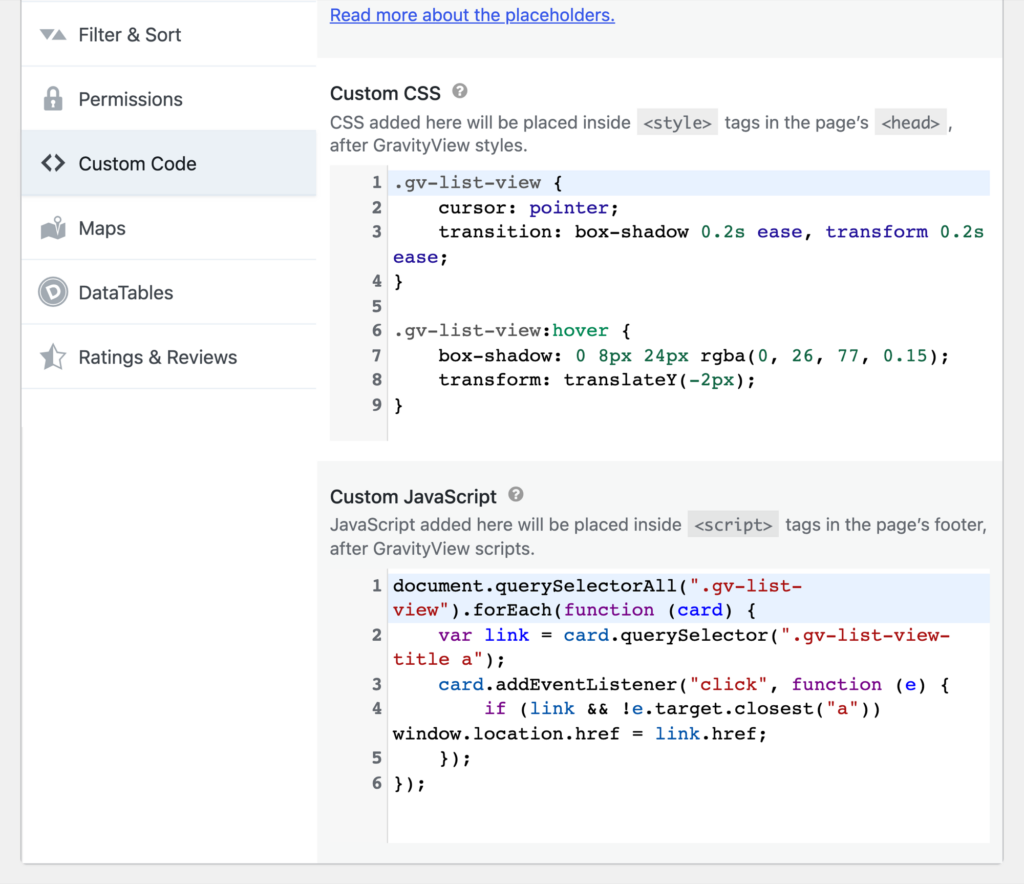The height and width of the screenshot is (884, 1024).
Task: Click the '<script>' code tag in JavaScript description
Action: (733, 524)
